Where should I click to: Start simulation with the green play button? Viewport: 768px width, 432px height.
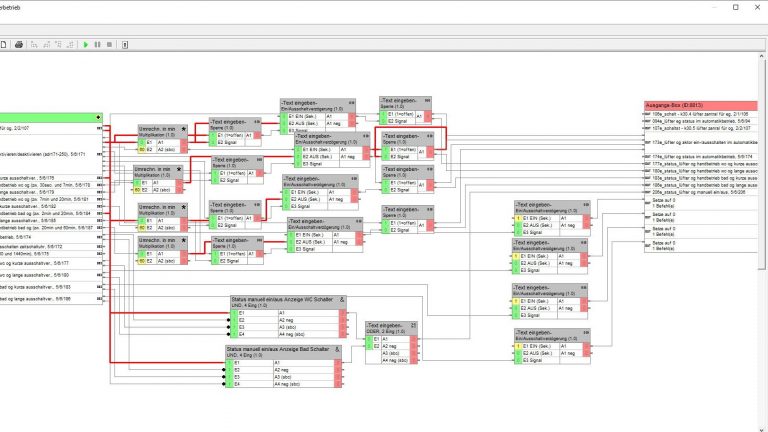click(x=86, y=45)
